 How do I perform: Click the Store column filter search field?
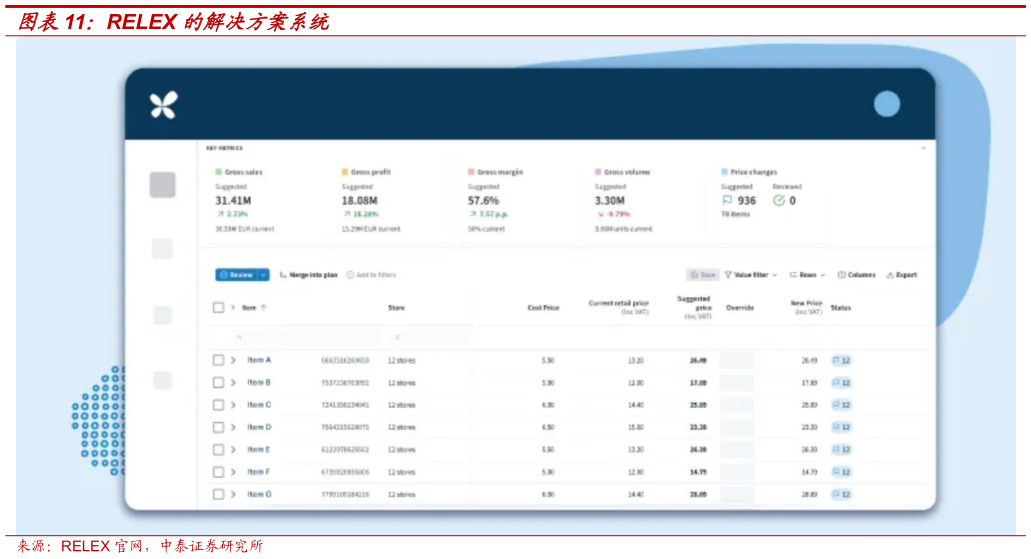(429, 337)
